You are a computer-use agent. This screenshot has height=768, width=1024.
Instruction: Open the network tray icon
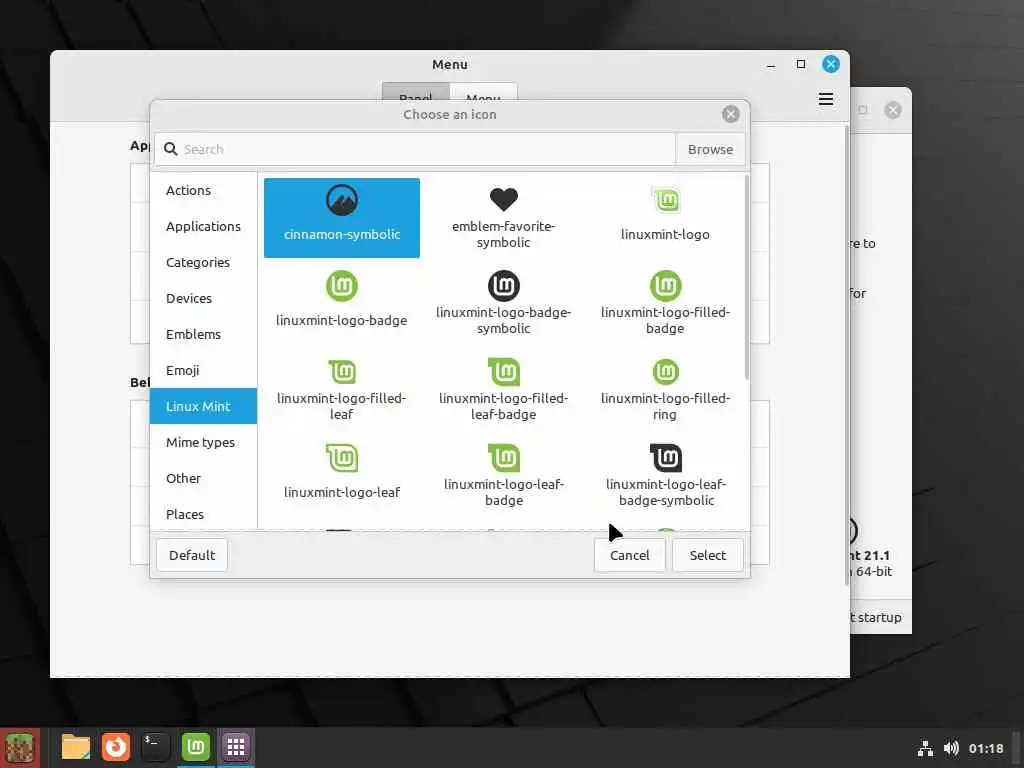925,748
